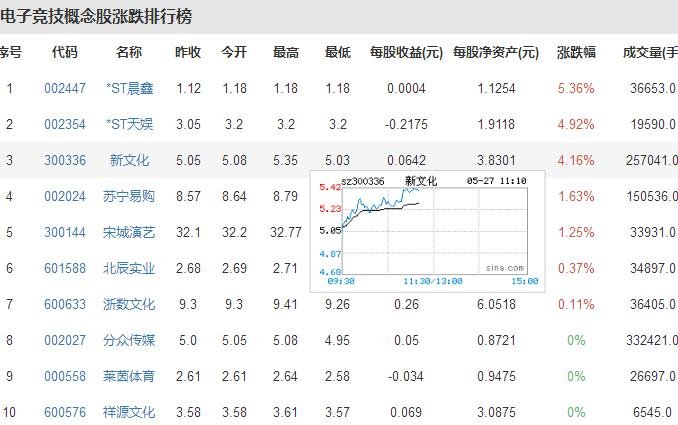The width and height of the screenshot is (678, 425).
Task: Click the low price 9.26
Action: (x=337, y=304)
